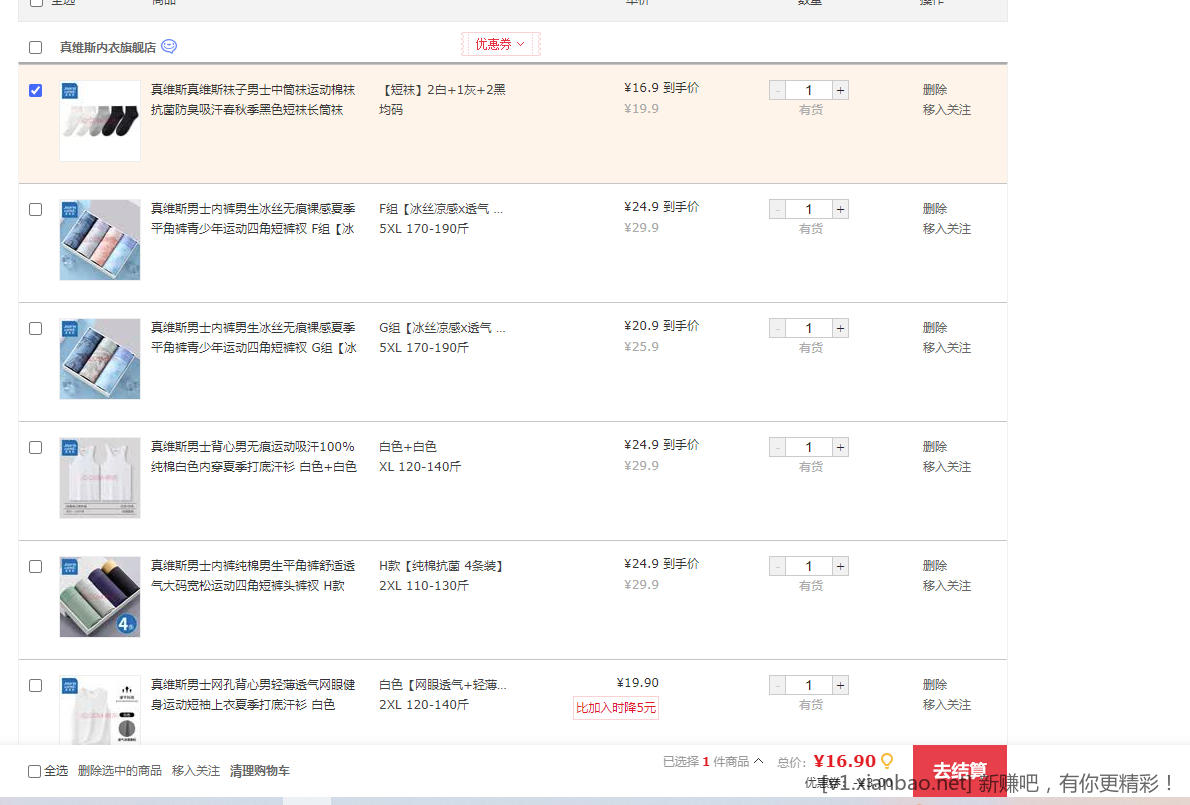Open customer service chat icon beside store name

[169, 46]
